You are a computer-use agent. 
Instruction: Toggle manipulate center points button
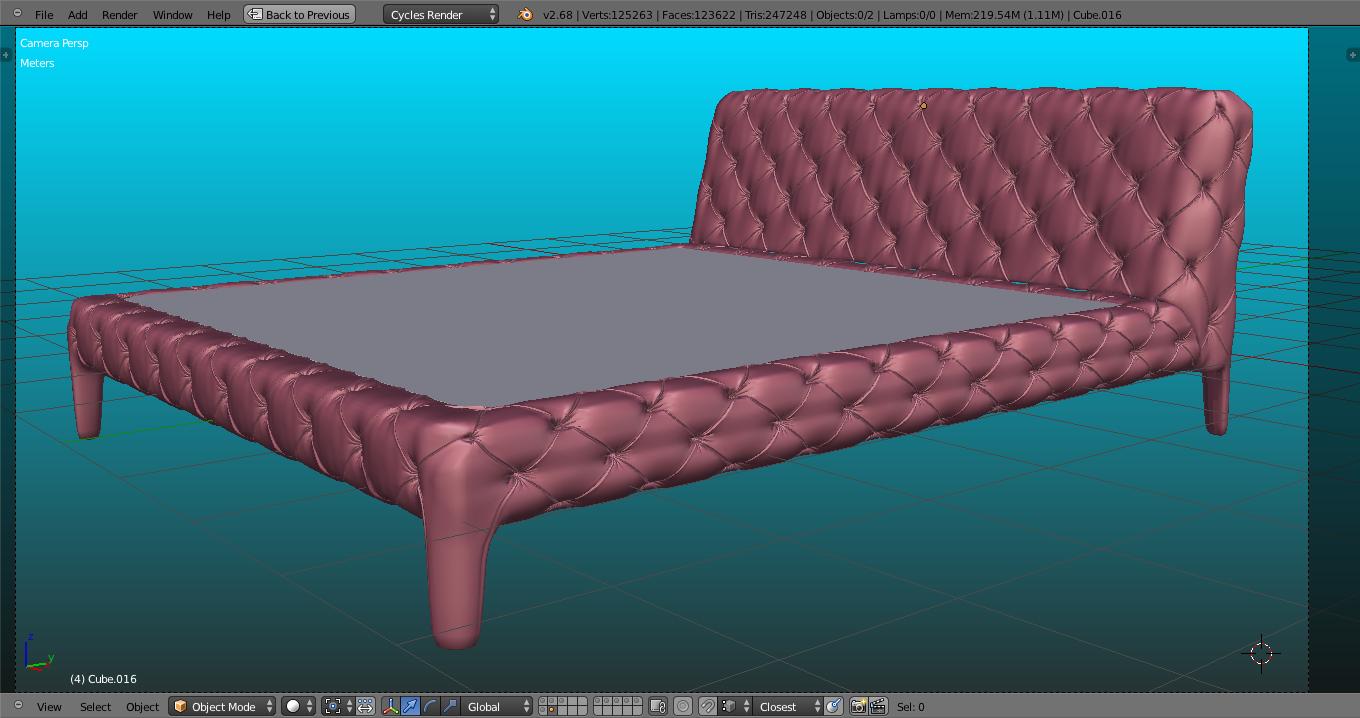[365, 706]
